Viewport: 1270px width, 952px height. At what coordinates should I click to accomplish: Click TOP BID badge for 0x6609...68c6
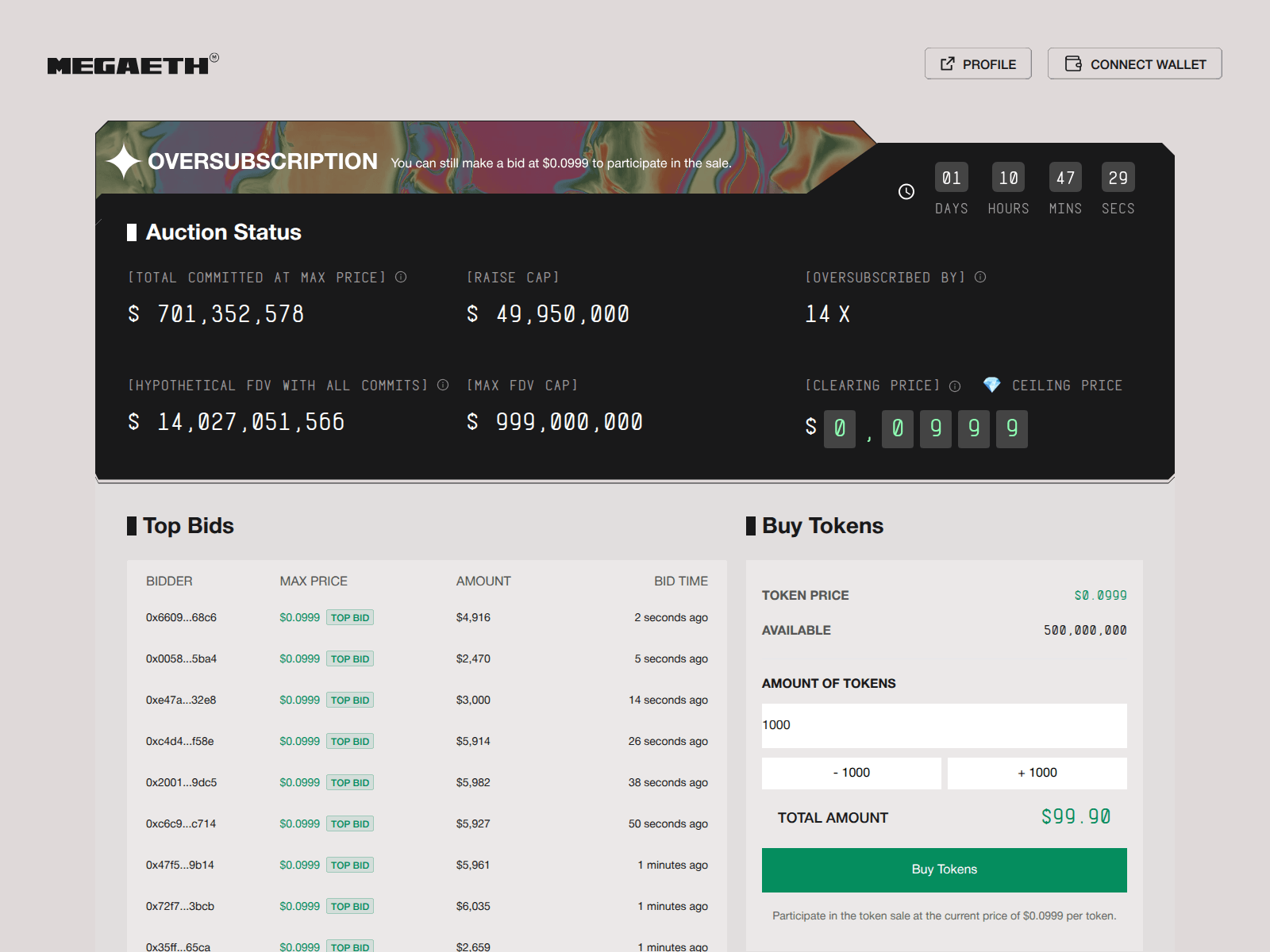[350, 617]
